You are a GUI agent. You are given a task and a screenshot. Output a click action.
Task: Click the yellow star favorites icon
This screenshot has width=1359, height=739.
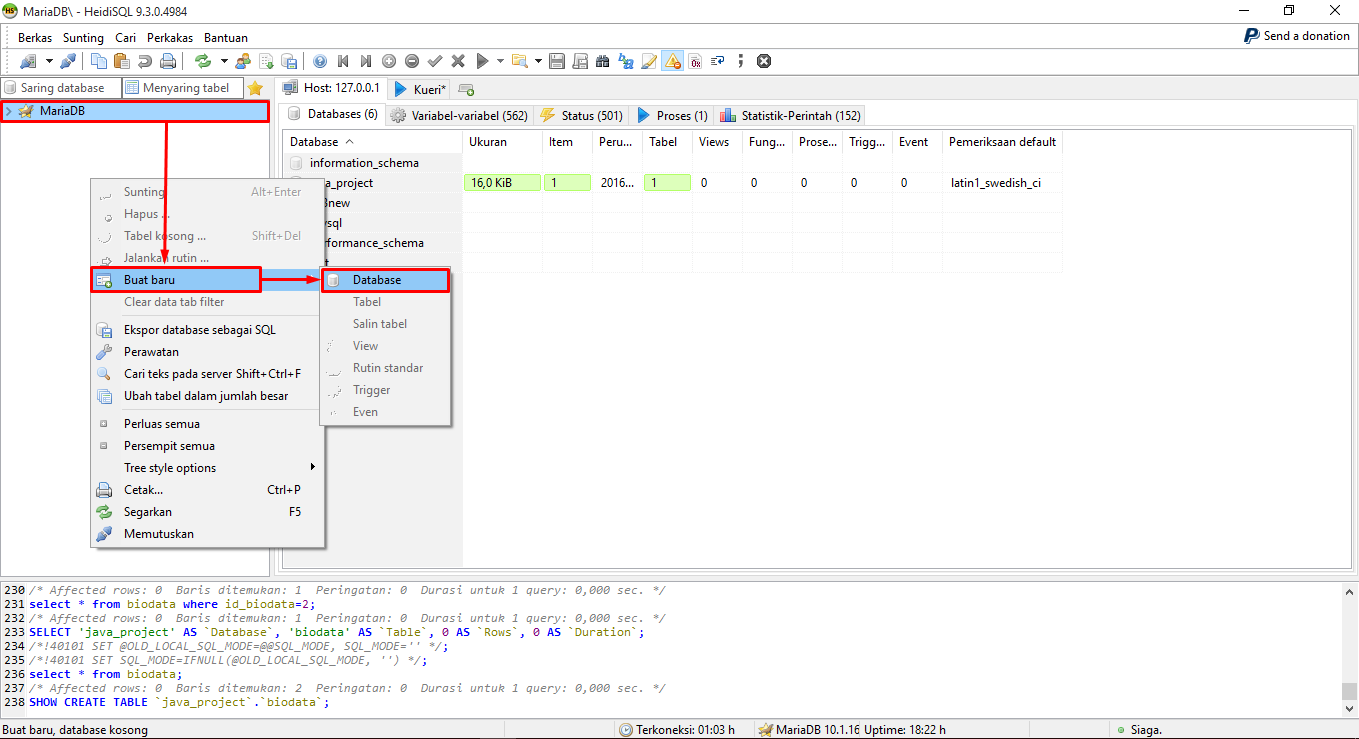[x=255, y=88]
